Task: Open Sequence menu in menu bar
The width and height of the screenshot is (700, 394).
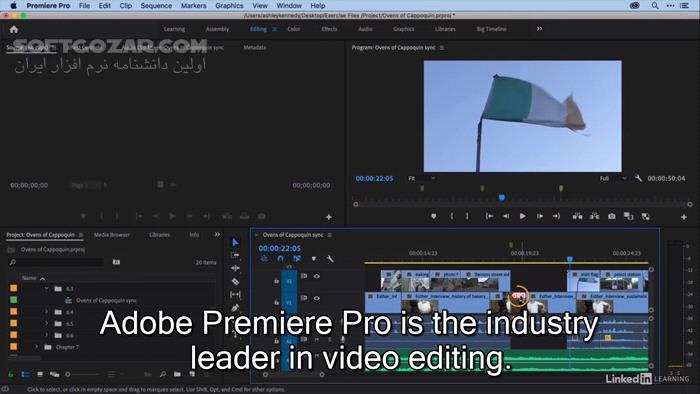Action: pos(156,5)
